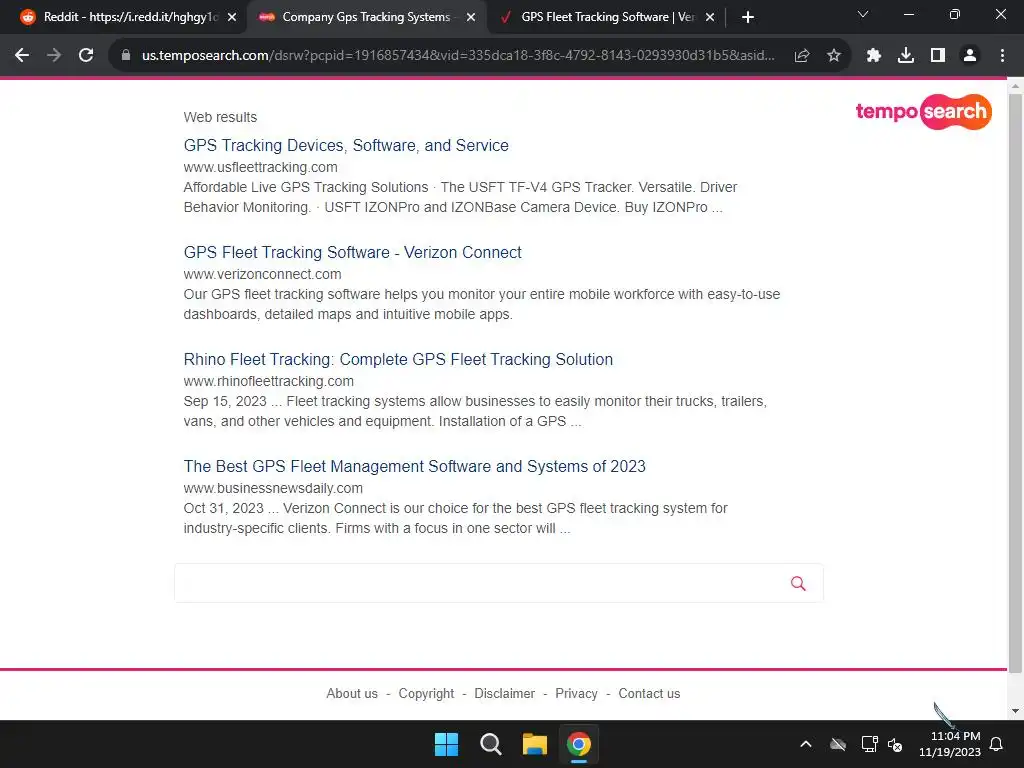Show hidden system tray icons

(806, 744)
